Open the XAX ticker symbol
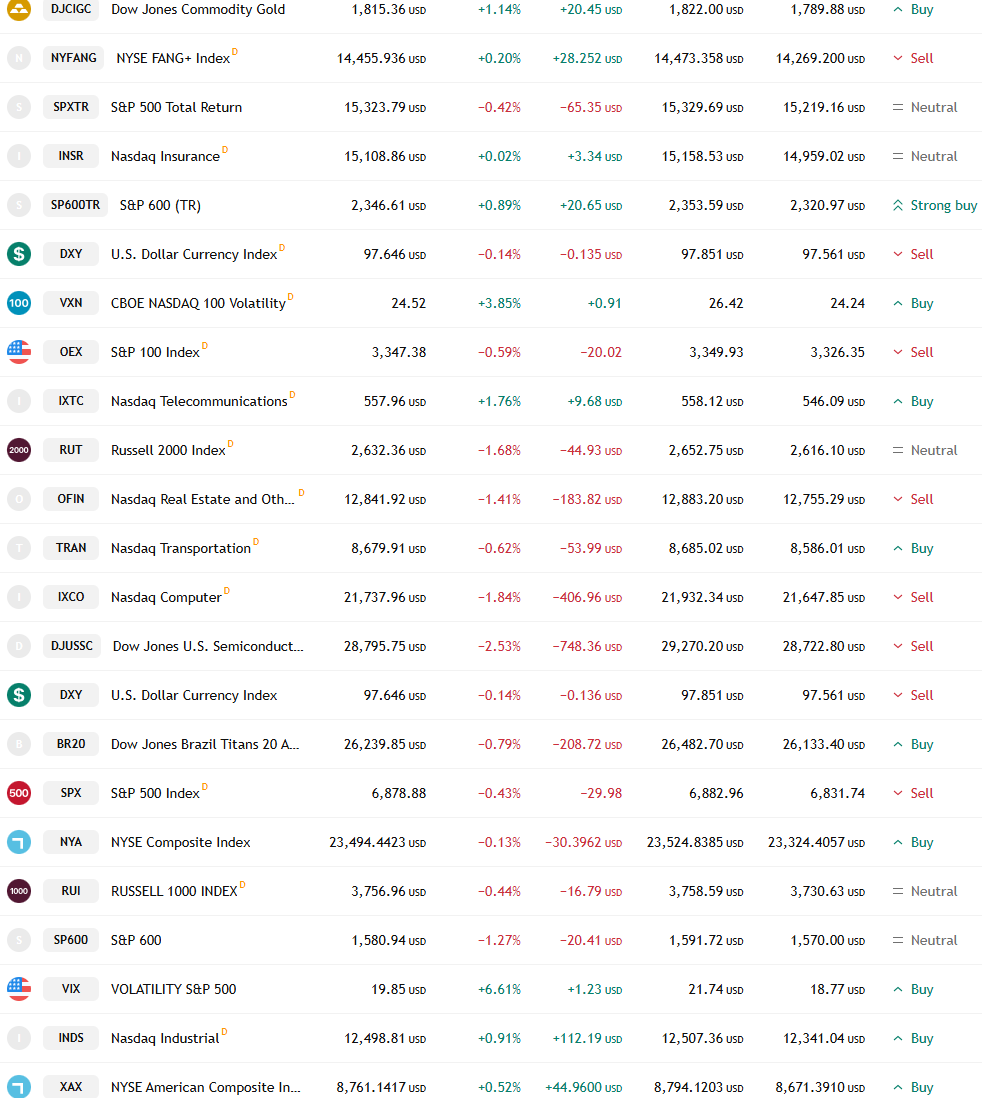The height and width of the screenshot is (1098, 982). (x=71, y=1087)
